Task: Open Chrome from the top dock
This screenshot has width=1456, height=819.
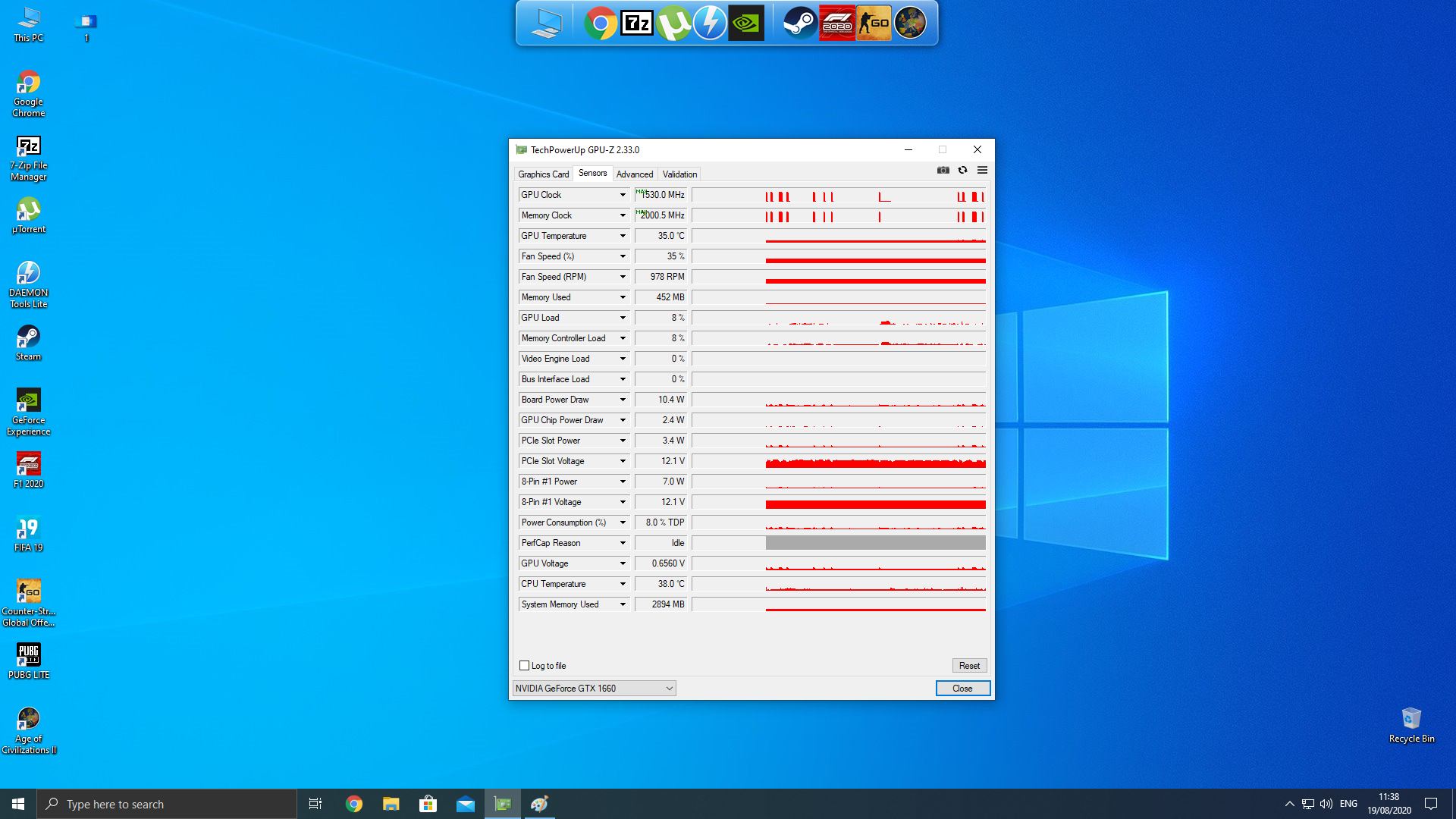Action: [600, 24]
